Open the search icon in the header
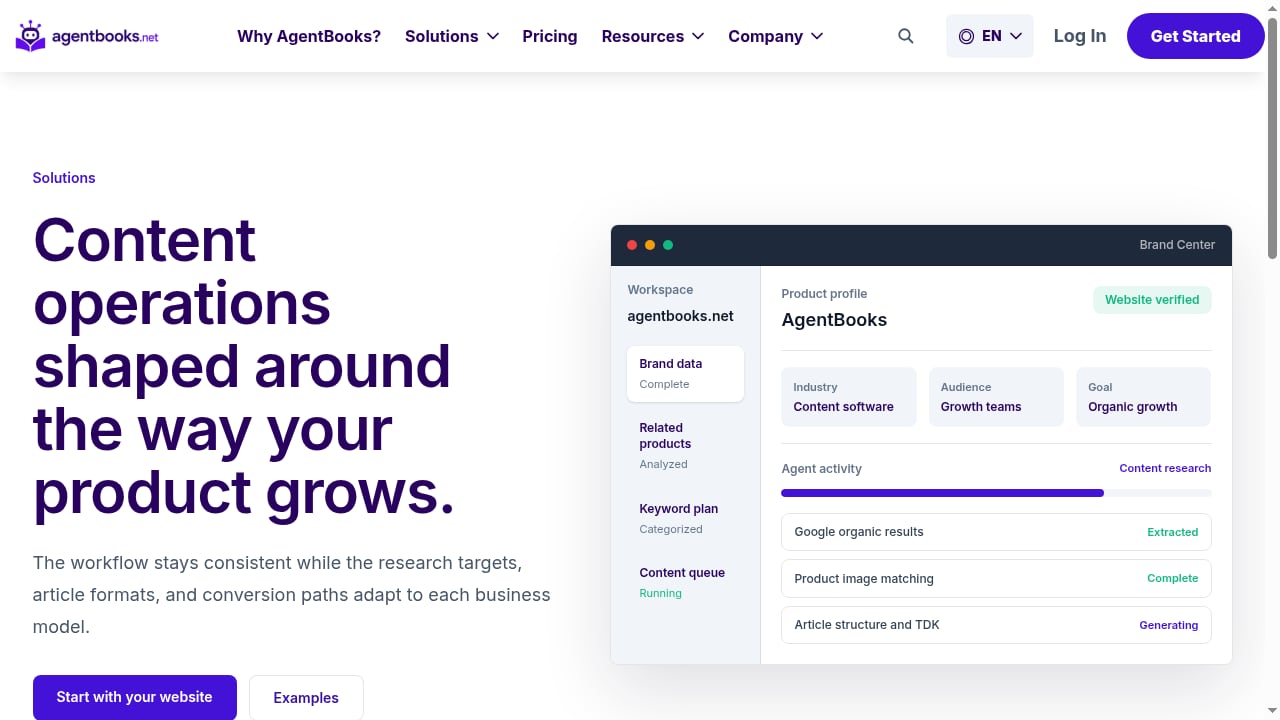 (906, 36)
